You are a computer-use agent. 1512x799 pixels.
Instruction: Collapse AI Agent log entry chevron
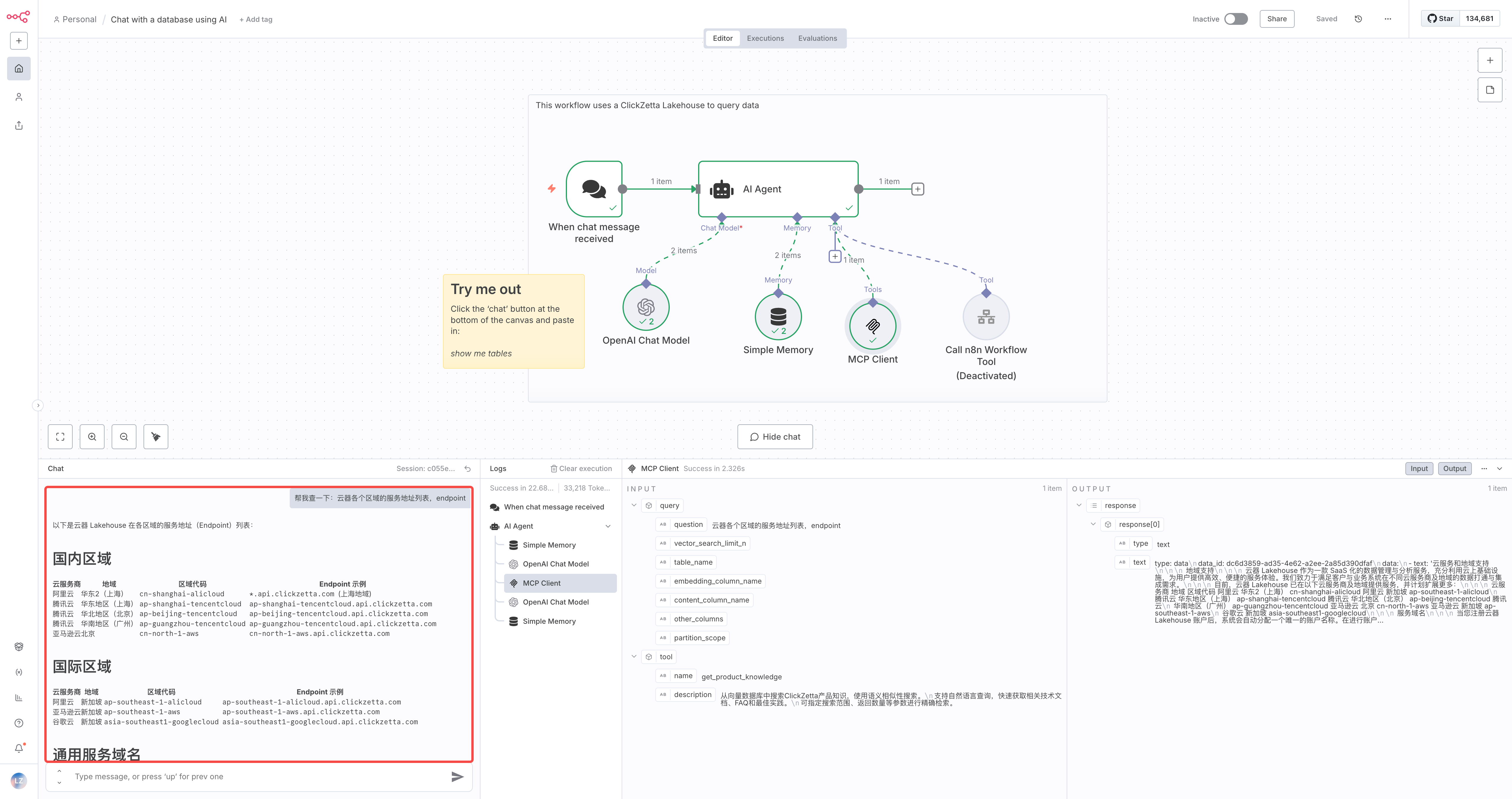607,526
